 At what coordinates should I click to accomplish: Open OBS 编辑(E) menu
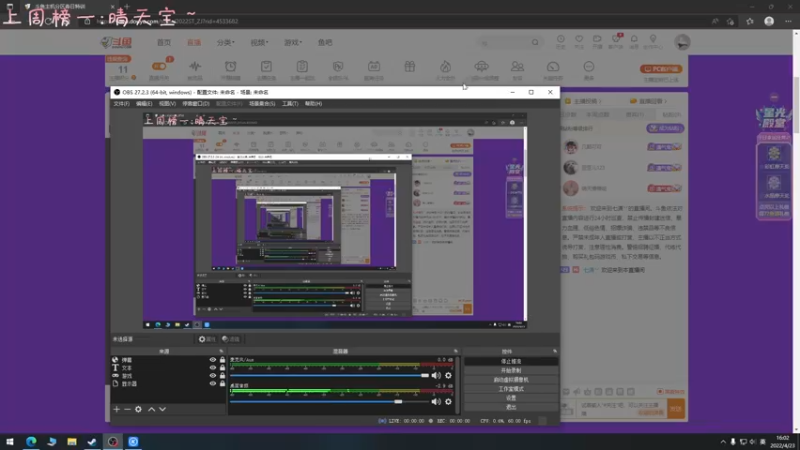(144, 104)
